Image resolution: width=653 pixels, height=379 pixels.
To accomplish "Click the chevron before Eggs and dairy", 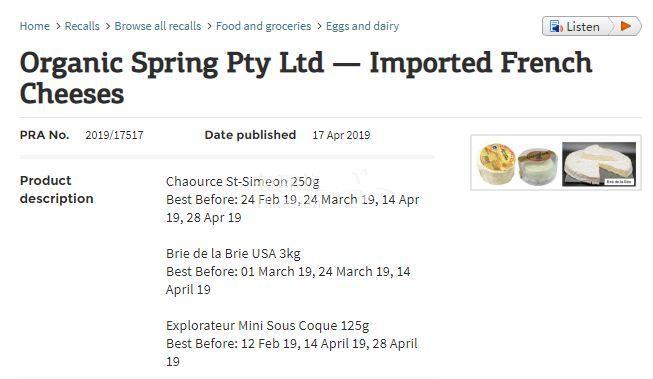I will coord(319,27).
